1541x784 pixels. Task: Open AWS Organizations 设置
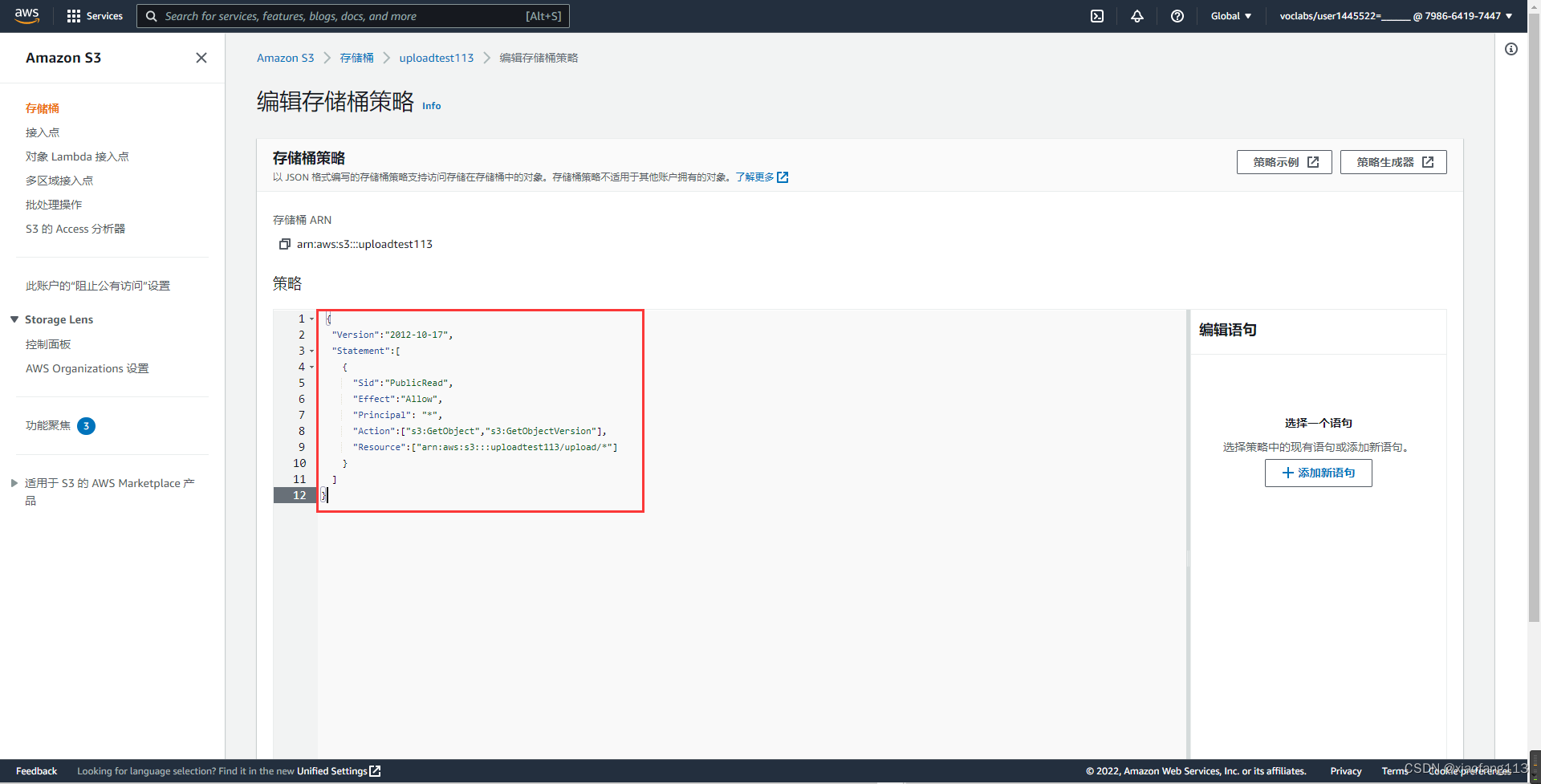[x=87, y=368]
